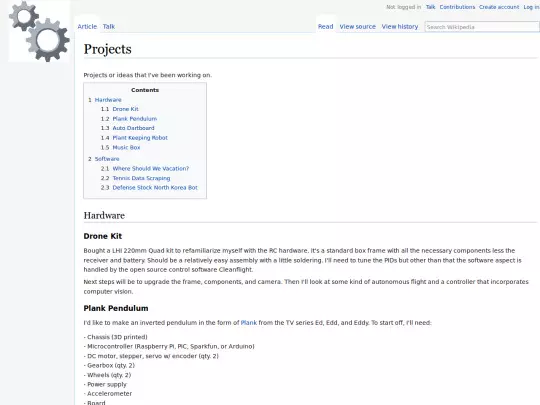Click 'DC motor, stepper, servo' list line

tap(151, 356)
